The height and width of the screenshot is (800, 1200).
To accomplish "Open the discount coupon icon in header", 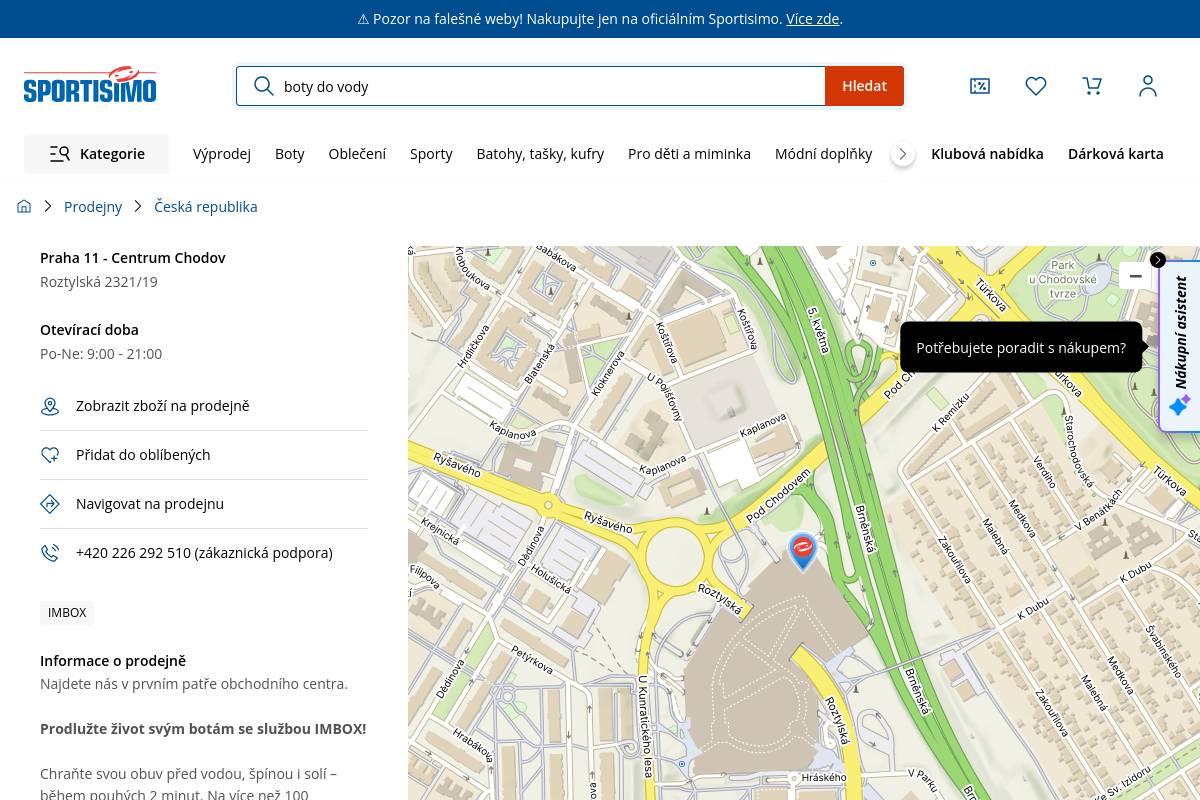I will tap(980, 86).
